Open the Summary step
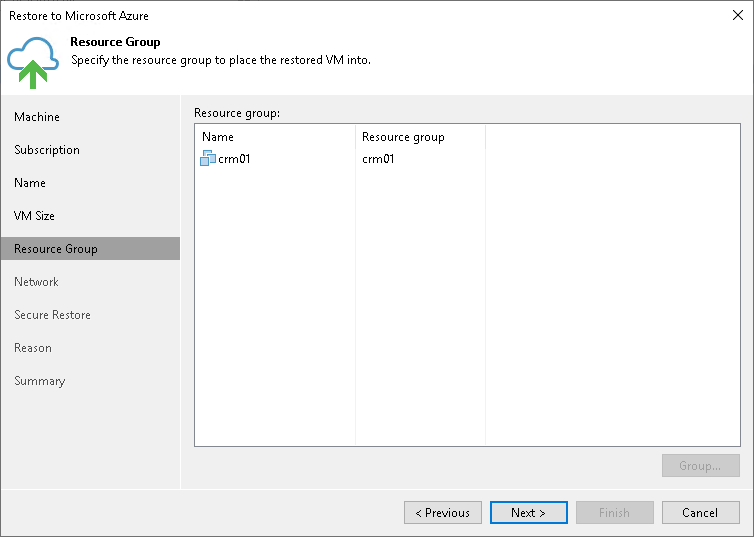754x537 pixels. click(x=39, y=381)
